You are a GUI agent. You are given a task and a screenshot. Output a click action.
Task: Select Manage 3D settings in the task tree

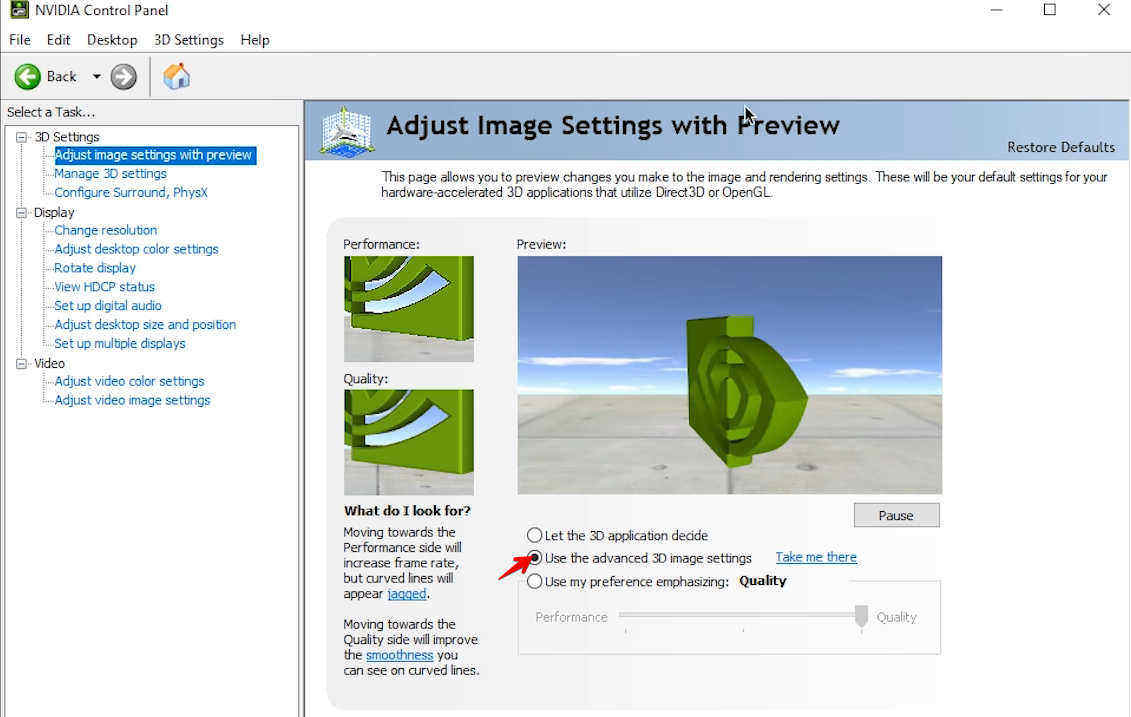coord(112,173)
